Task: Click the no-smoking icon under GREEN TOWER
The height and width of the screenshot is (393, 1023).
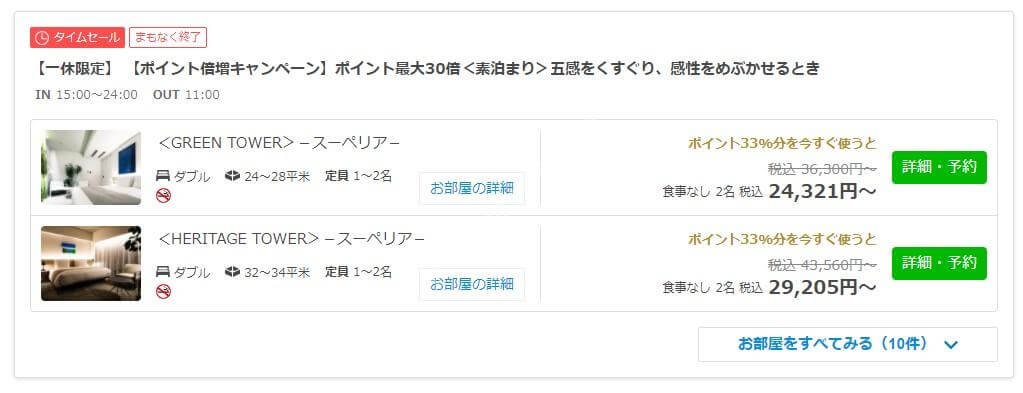Action: (x=164, y=195)
